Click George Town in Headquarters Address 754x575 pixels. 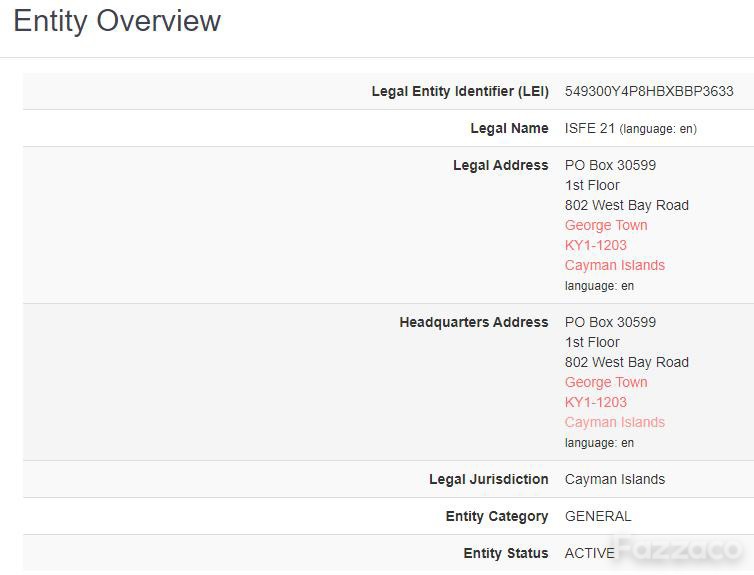(x=606, y=383)
